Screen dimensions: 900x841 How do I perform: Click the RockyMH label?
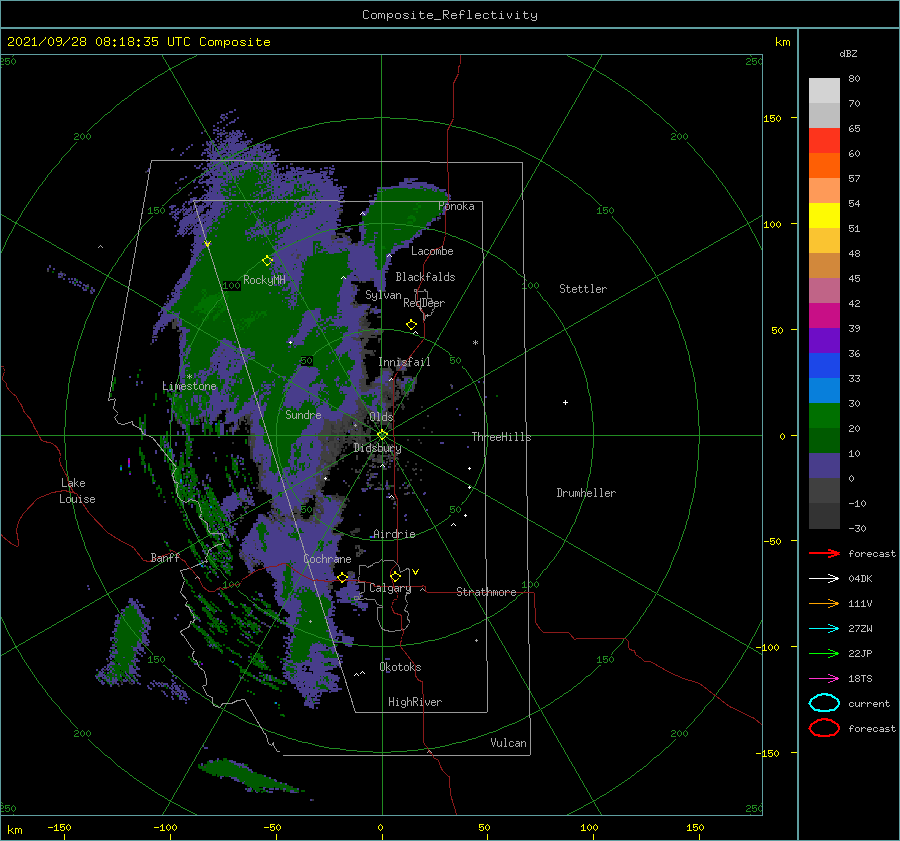pos(264,280)
